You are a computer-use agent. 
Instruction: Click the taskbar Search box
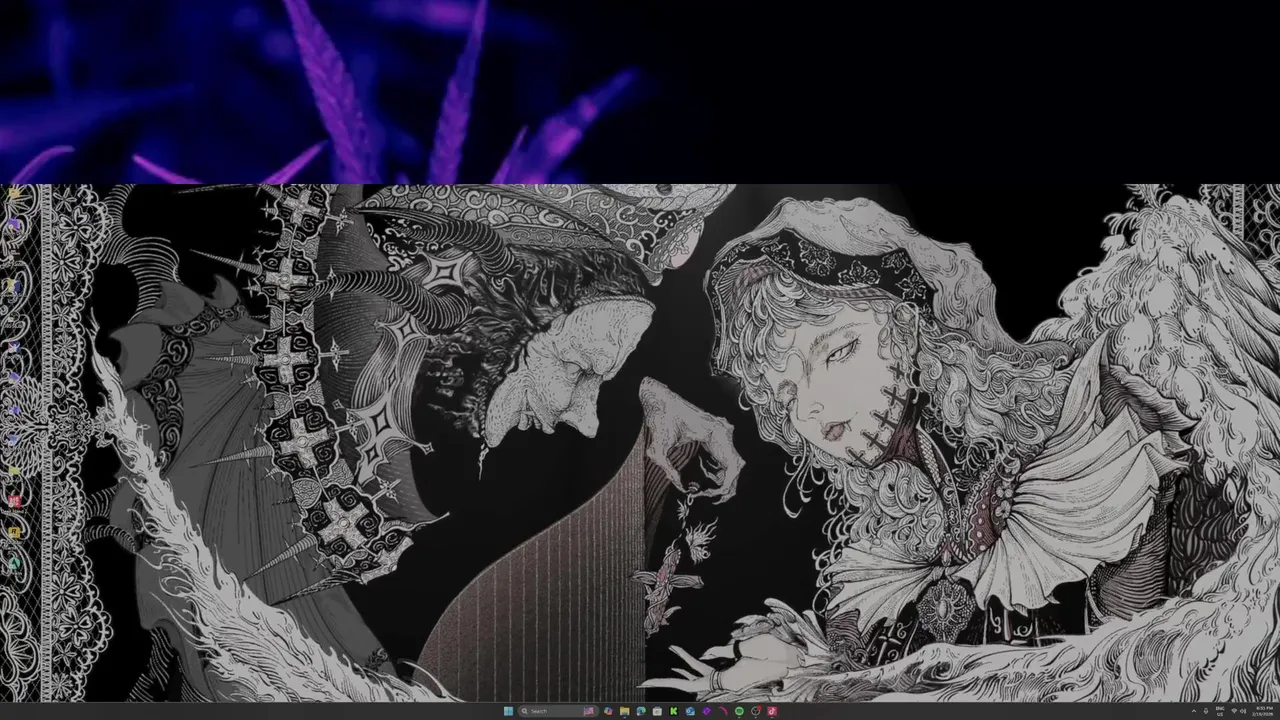[558, 711]
